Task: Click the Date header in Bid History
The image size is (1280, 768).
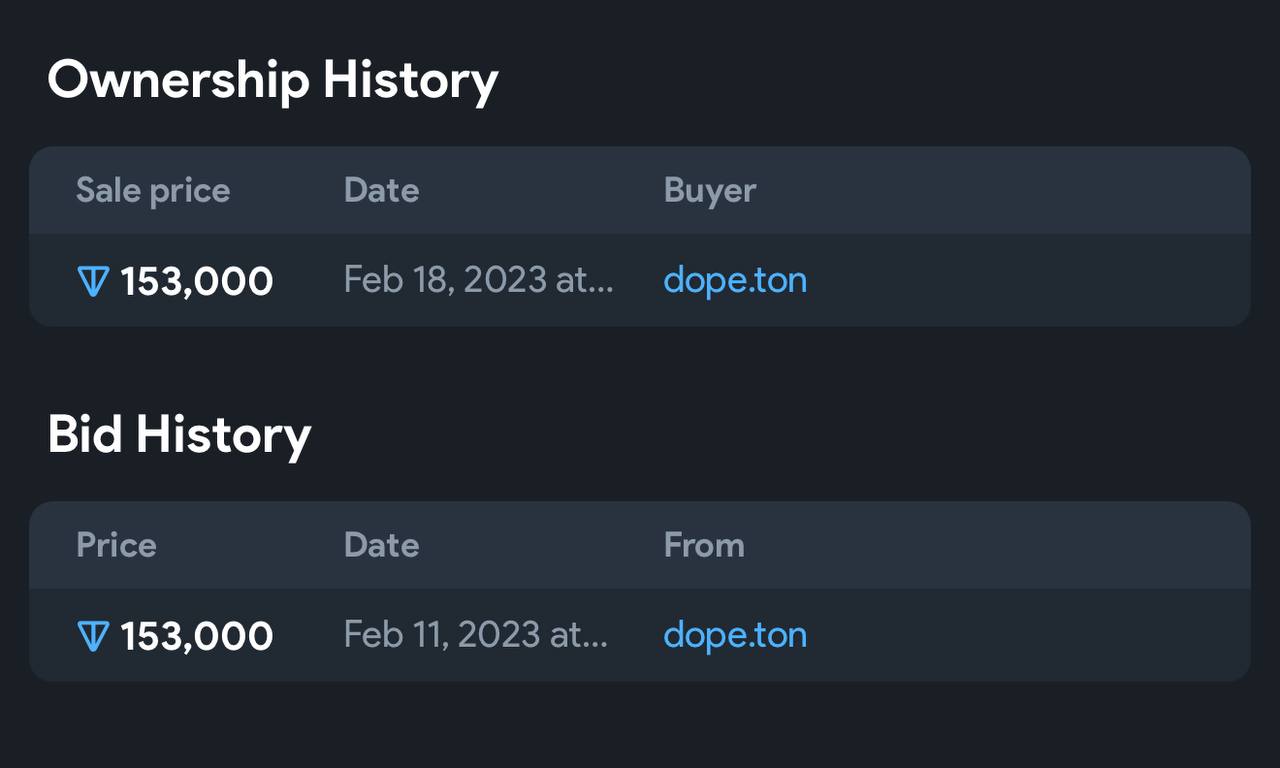Action: pyautogui.click(x=381, y=545)
